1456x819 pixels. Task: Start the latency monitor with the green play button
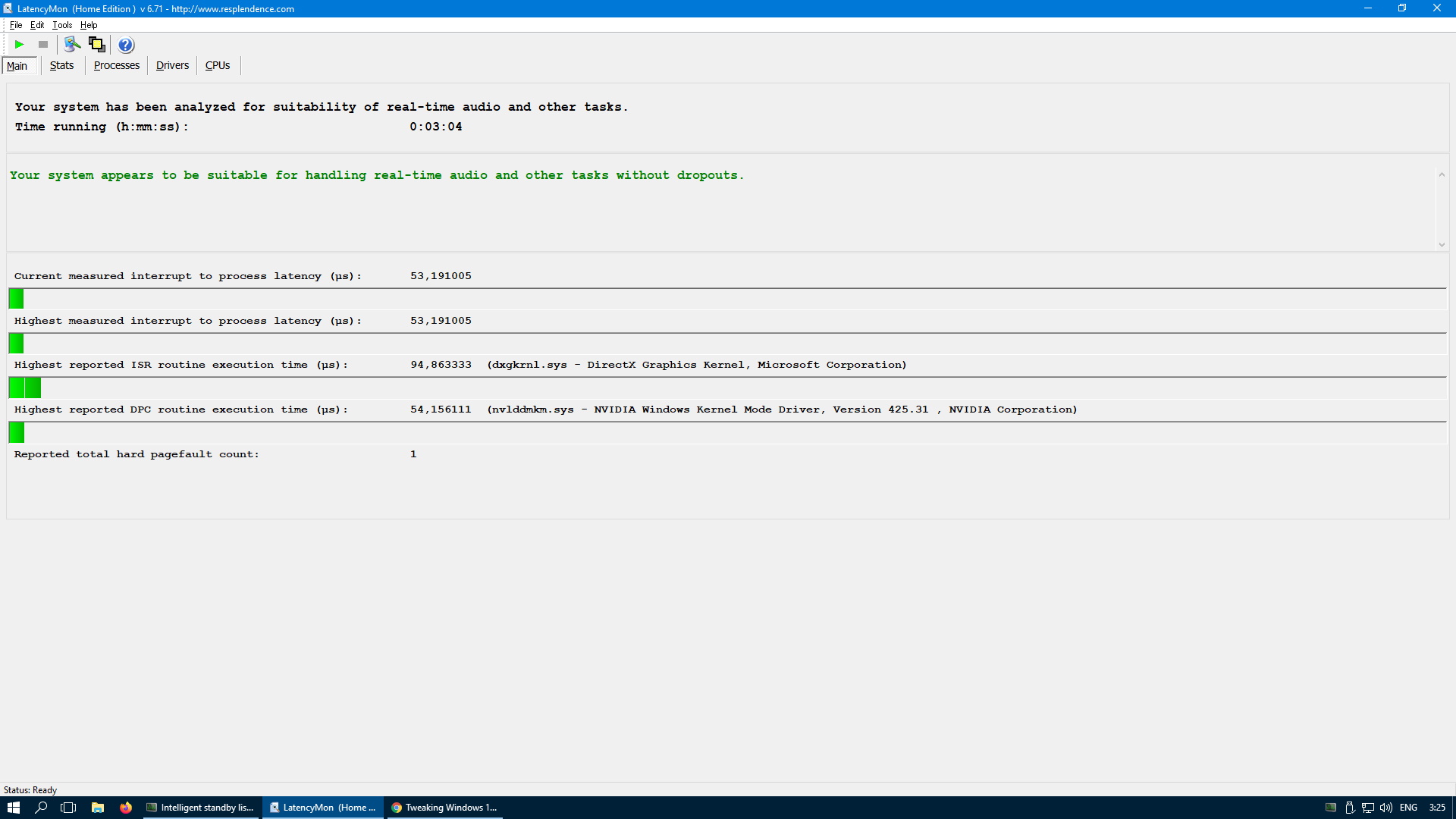coord(20,45)
